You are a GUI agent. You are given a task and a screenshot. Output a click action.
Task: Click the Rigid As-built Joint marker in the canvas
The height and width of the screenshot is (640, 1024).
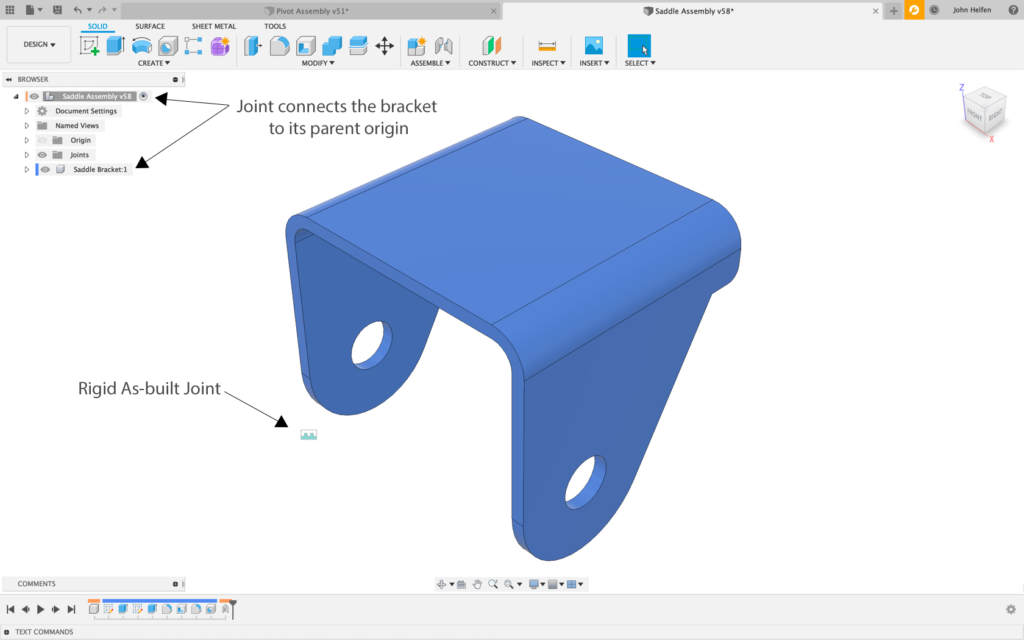(308, 434)
